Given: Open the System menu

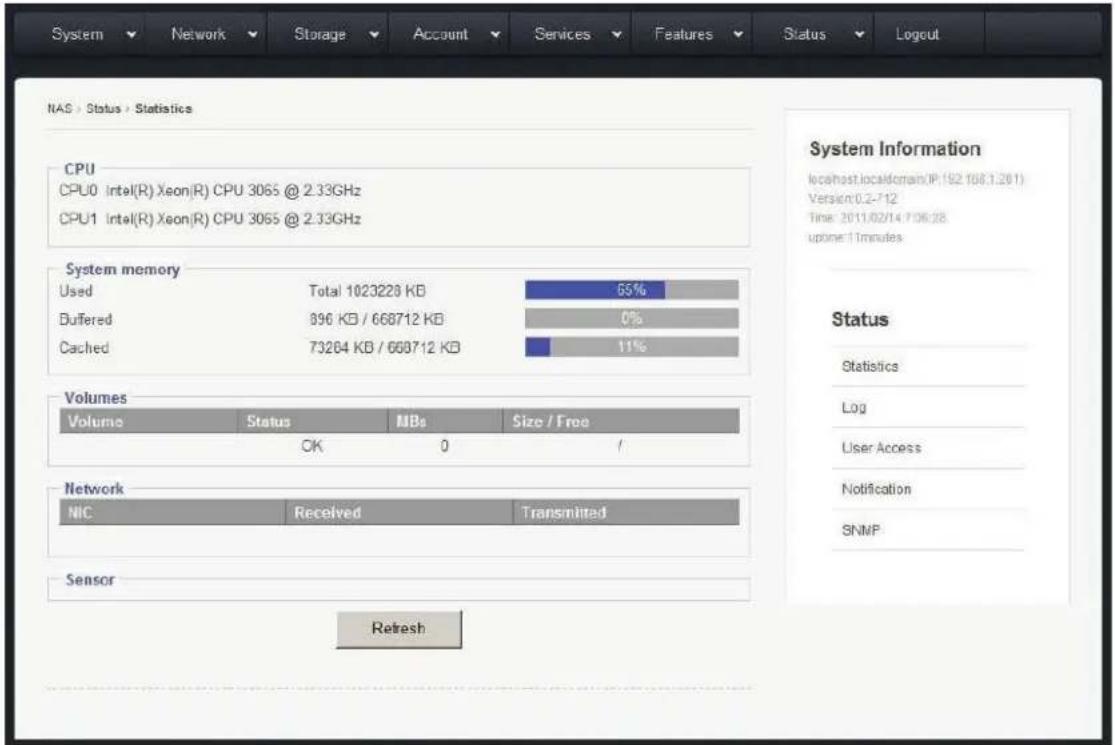Looking at the screenshot, I should (x=77, y=34).
